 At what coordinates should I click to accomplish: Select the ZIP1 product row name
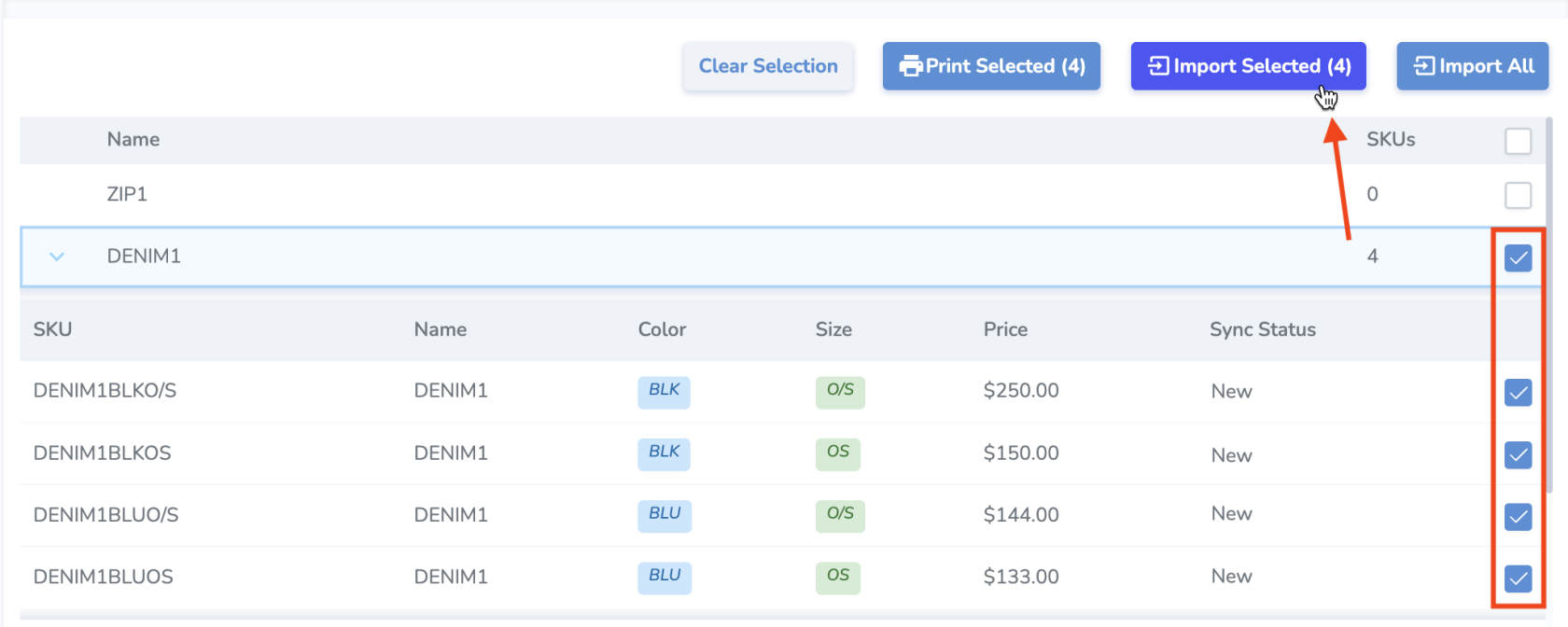(x=127, y=194)
